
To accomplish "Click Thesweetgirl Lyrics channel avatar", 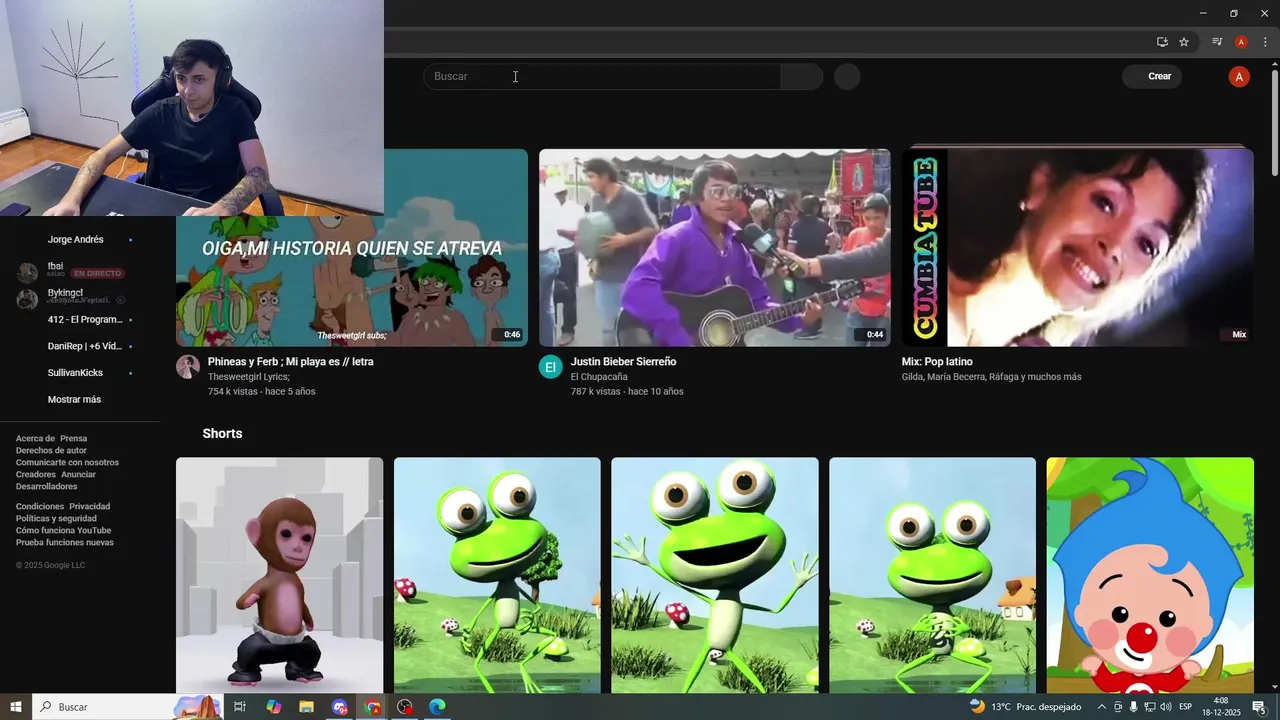I will (188, 366).
